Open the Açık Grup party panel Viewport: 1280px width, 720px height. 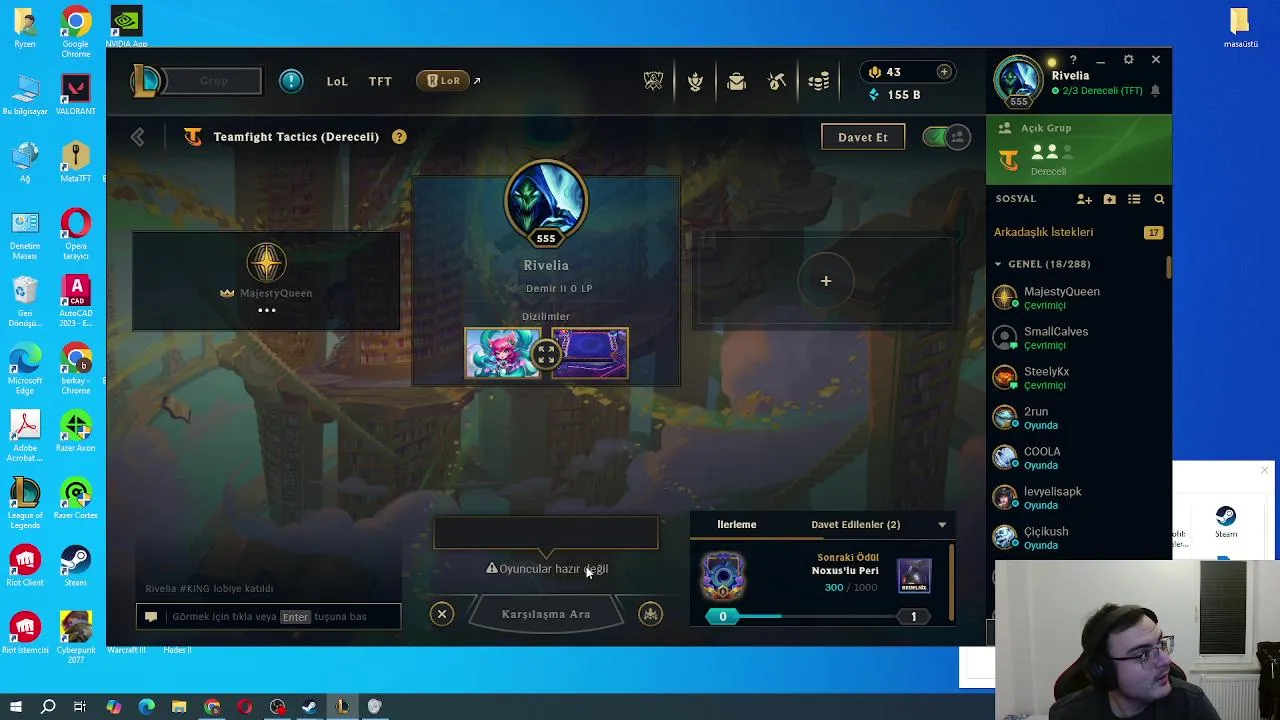coord(1079,150)
